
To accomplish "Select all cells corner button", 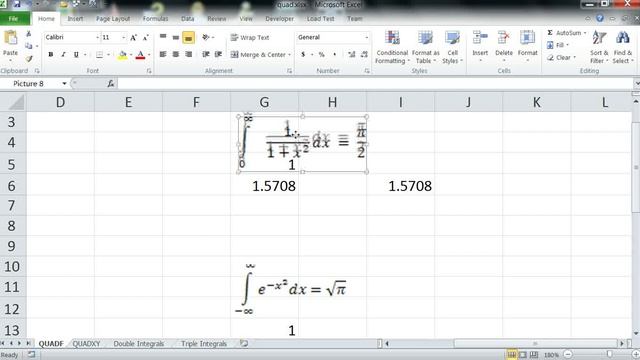I will [x=13, y=102].
